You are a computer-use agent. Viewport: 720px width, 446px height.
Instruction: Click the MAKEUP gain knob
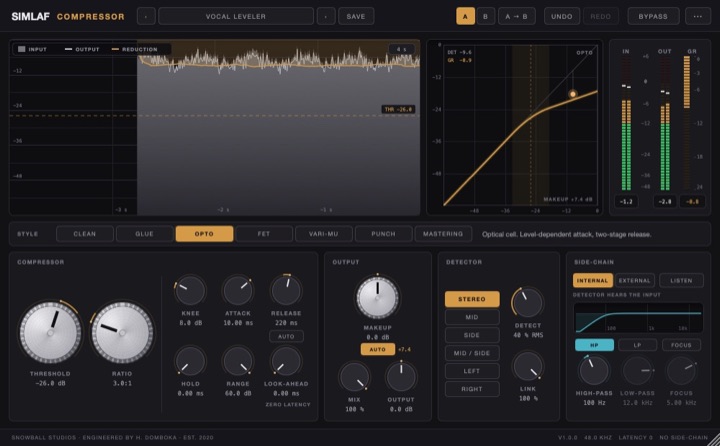pos(377,298)
